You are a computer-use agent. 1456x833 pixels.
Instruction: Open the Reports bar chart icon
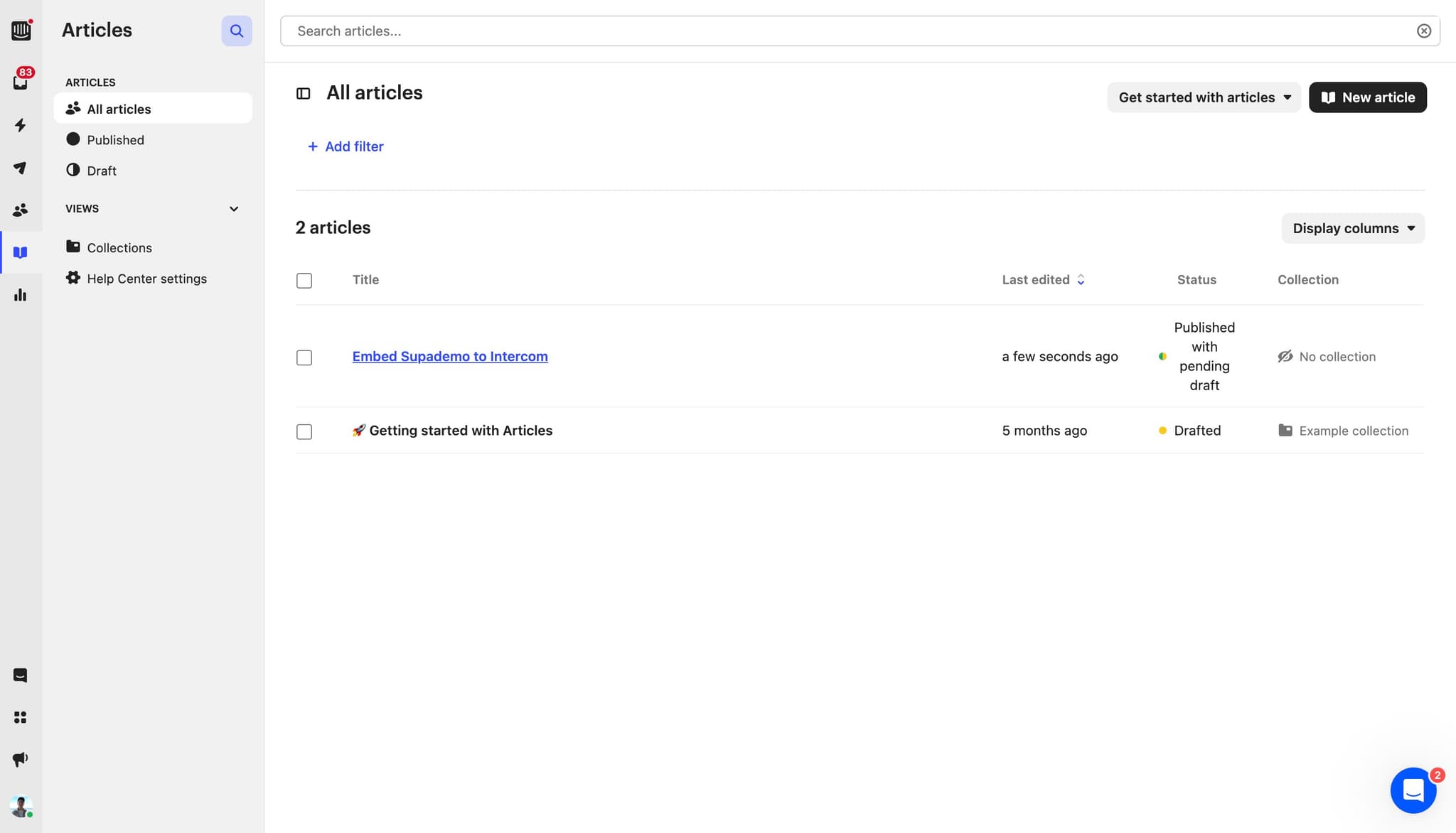click(x=21, y=295)
